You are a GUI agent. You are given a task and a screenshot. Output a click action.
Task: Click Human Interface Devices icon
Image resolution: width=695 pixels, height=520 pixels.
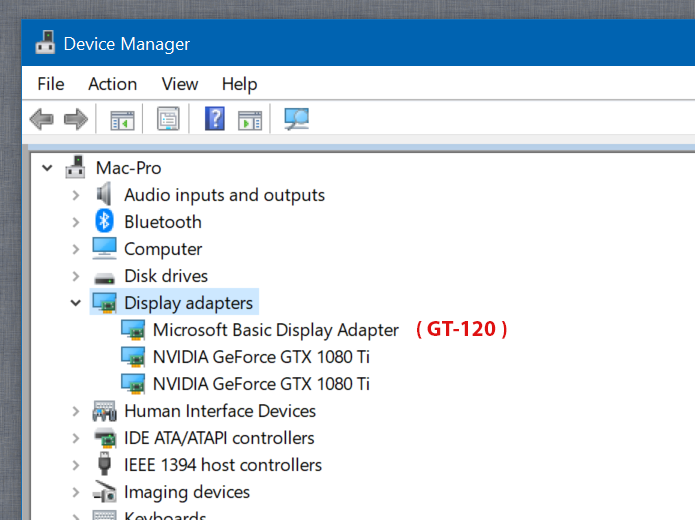(x=105, y=411)
